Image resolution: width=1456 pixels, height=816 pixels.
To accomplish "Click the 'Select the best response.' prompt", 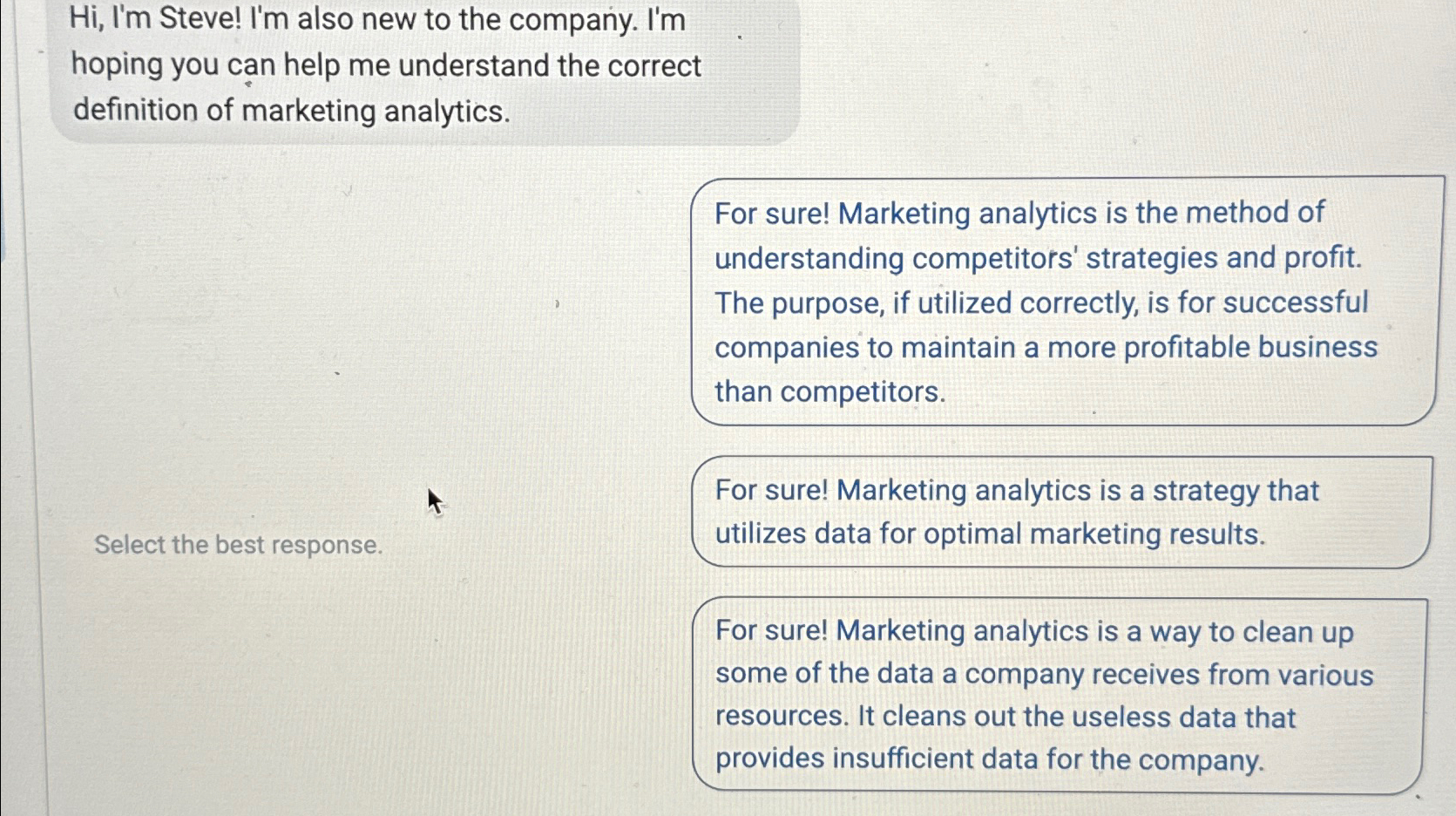I will click(239, 545).
